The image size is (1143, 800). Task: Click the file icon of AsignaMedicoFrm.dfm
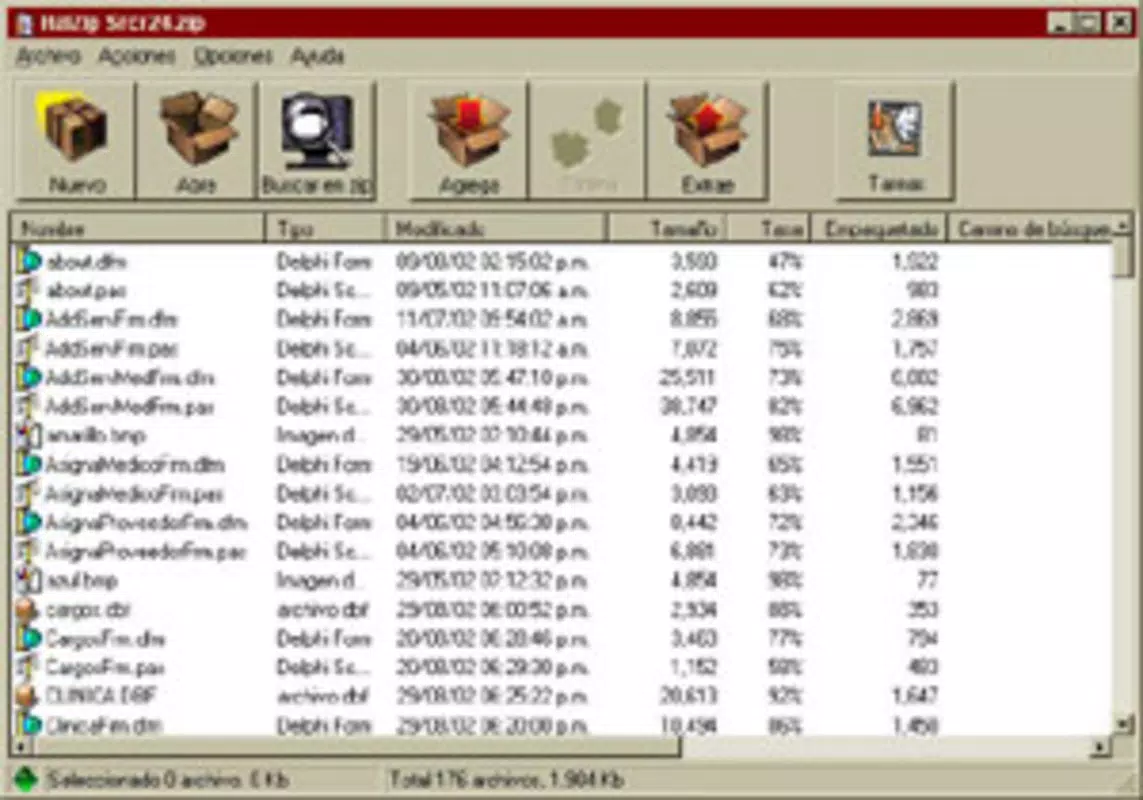pyautogui.click(x=29, y=464)
